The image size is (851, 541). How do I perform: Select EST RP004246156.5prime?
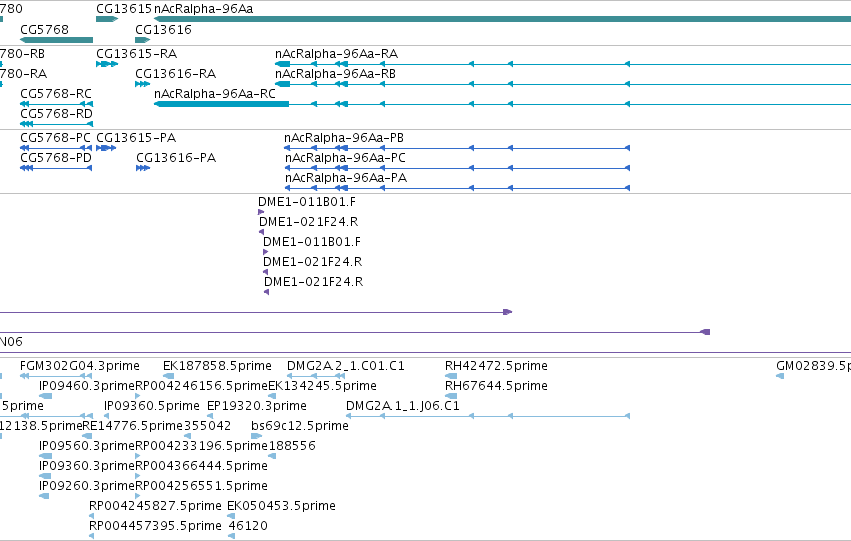[201, 386]
